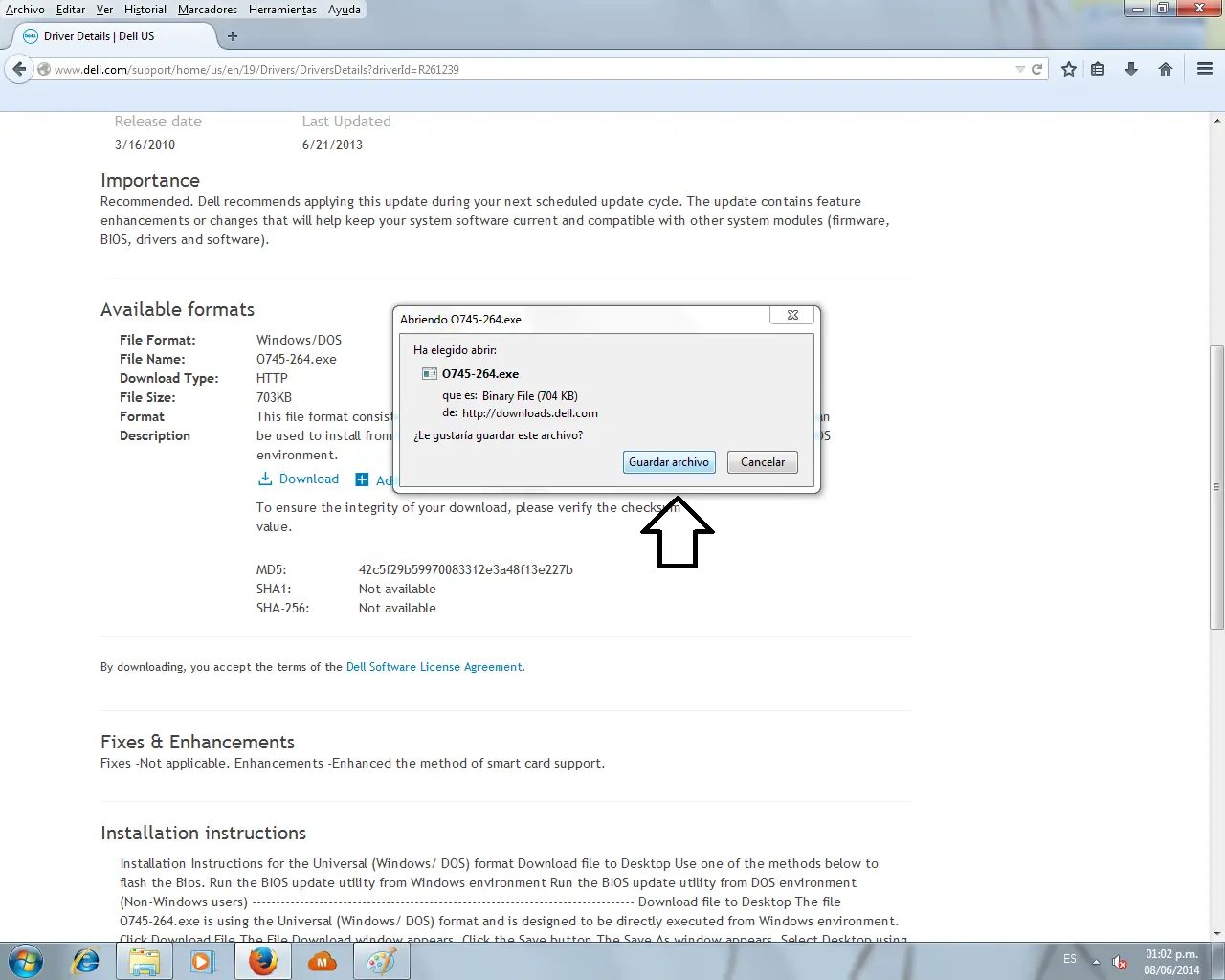
Task: Open the orange cloud M taskbar icon
Action: click(x=322, y=961)
